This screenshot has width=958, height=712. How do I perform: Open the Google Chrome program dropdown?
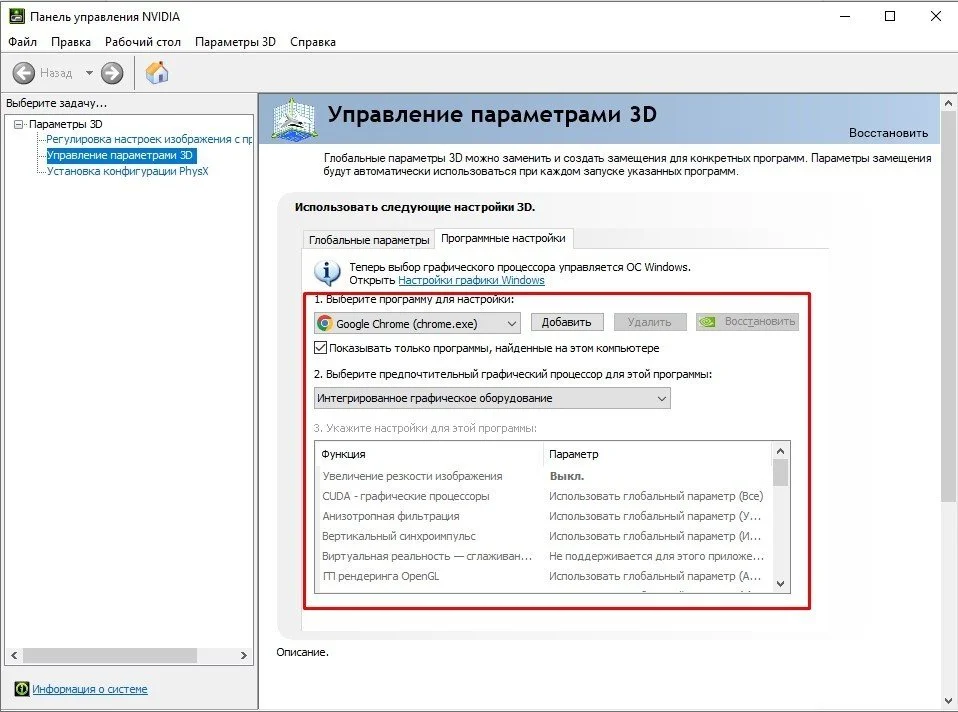coord(417,323)
